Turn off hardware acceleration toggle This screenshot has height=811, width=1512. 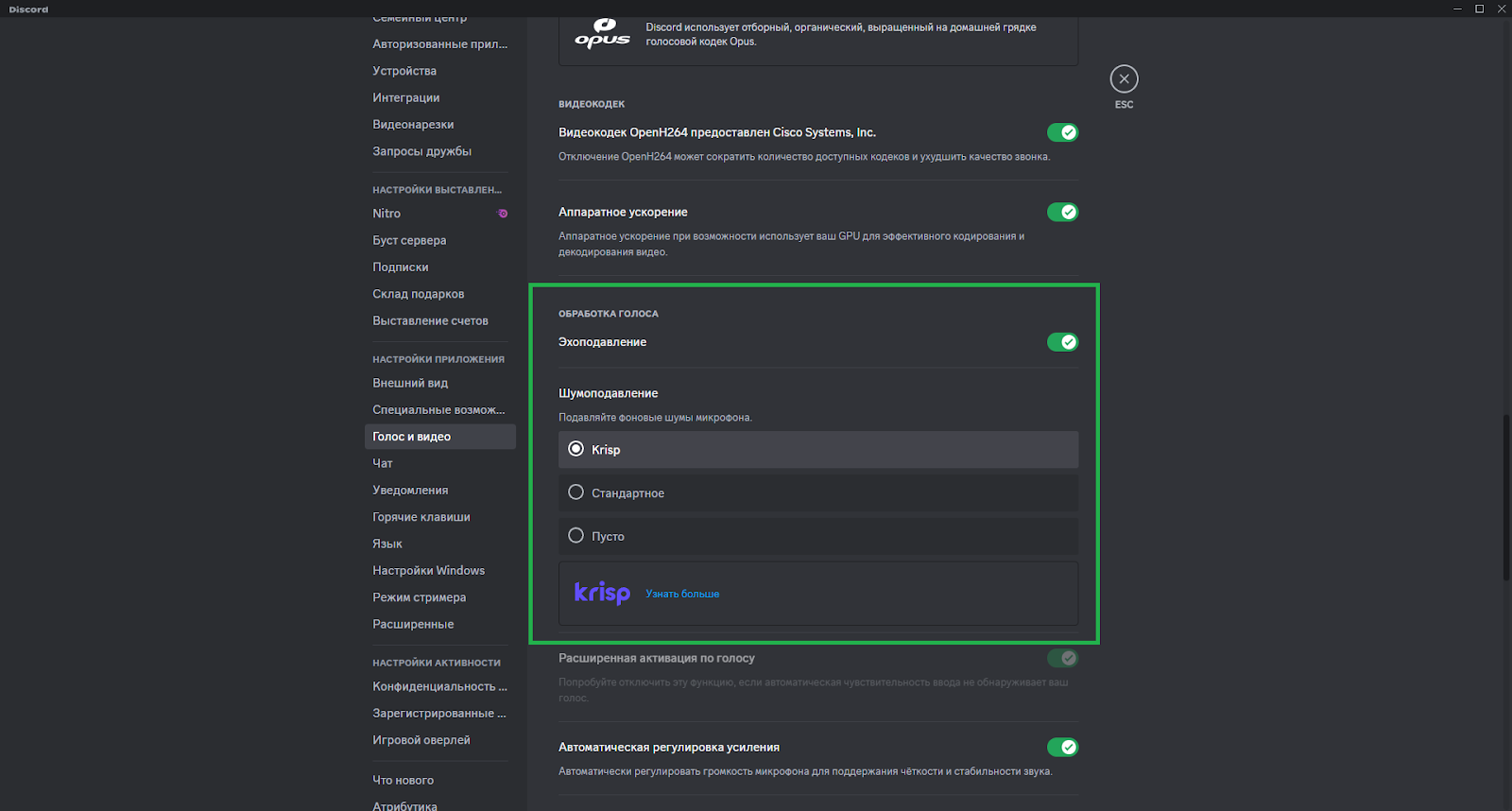click(x=1062, y=212)
